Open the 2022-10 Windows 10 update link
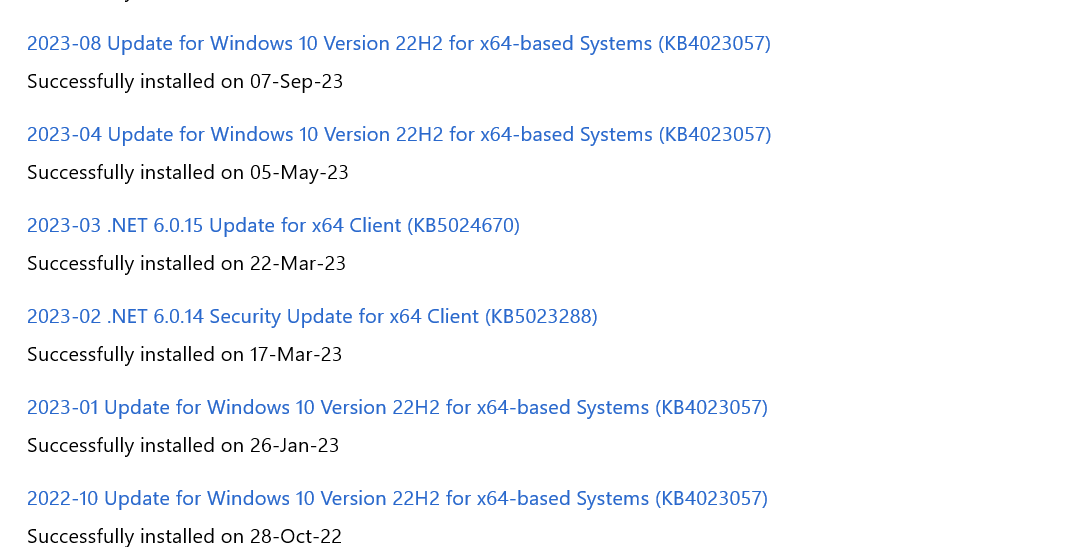The height and width of the screenshot is (547, 1065). click(397, 499)
